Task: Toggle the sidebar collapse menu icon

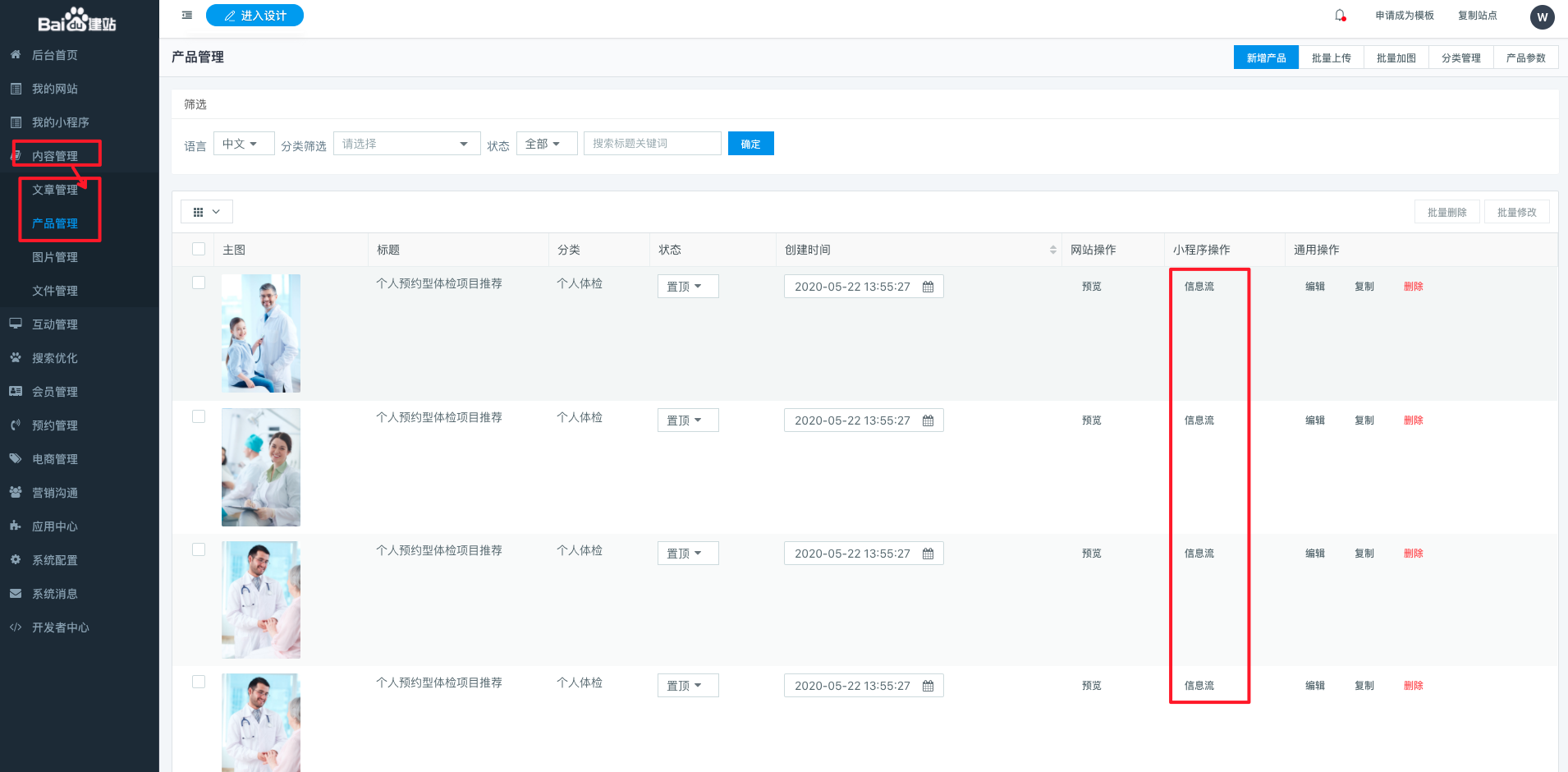Action: click(x=187, y=16)
